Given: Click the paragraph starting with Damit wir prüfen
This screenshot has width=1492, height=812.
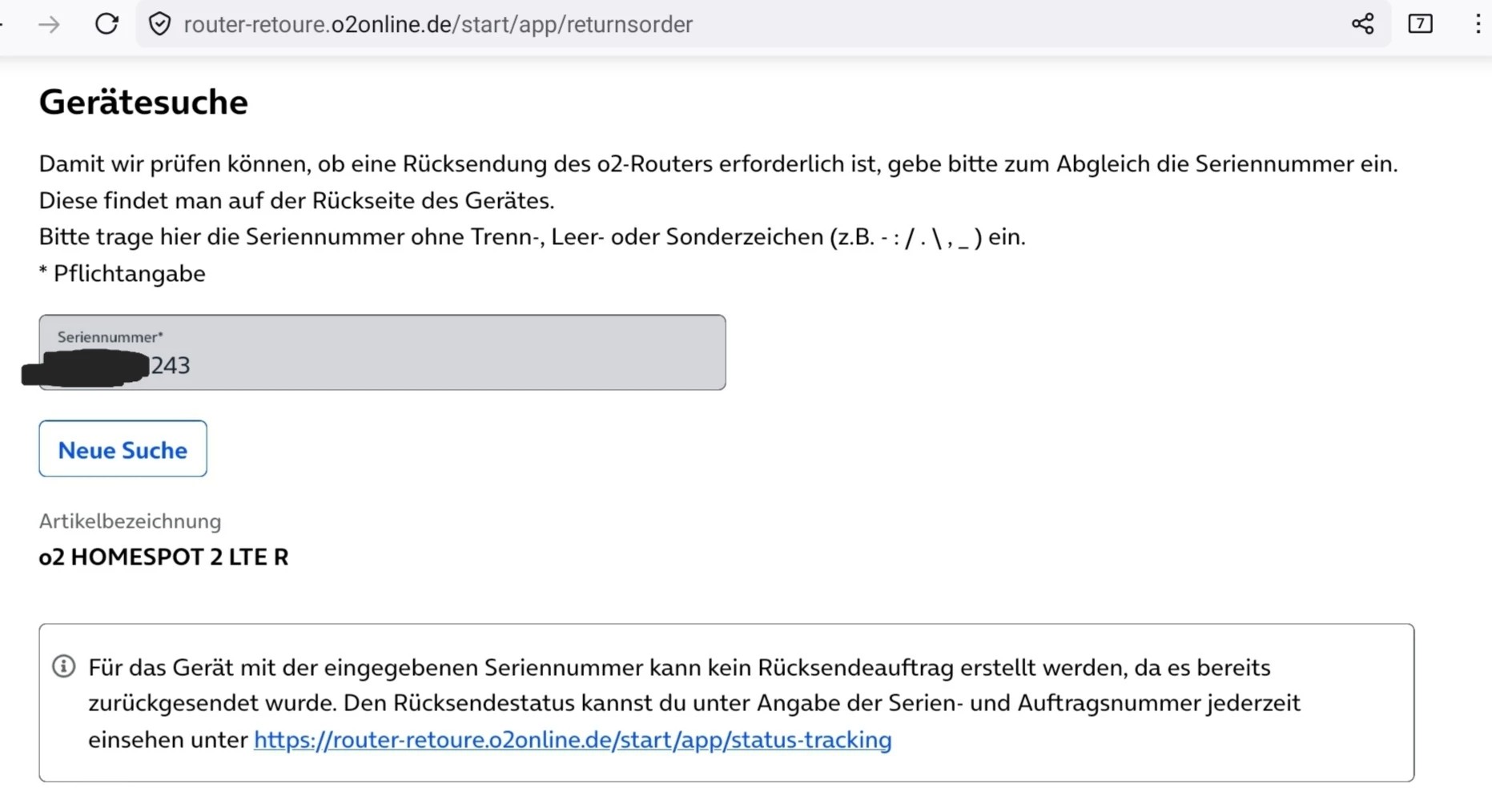Looking at the screenshot, I should 718,164.
